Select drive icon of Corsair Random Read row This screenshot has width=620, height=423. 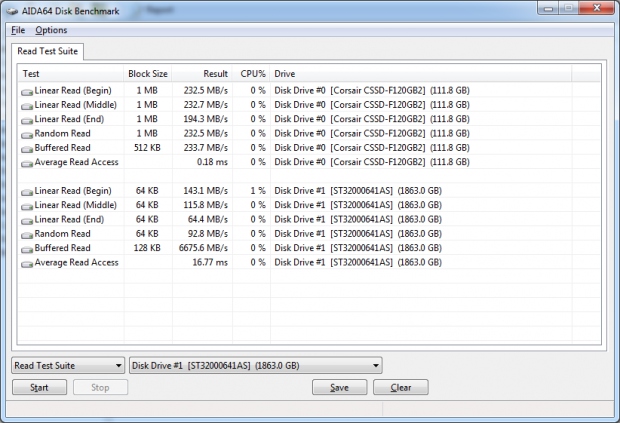pos(27,133)
